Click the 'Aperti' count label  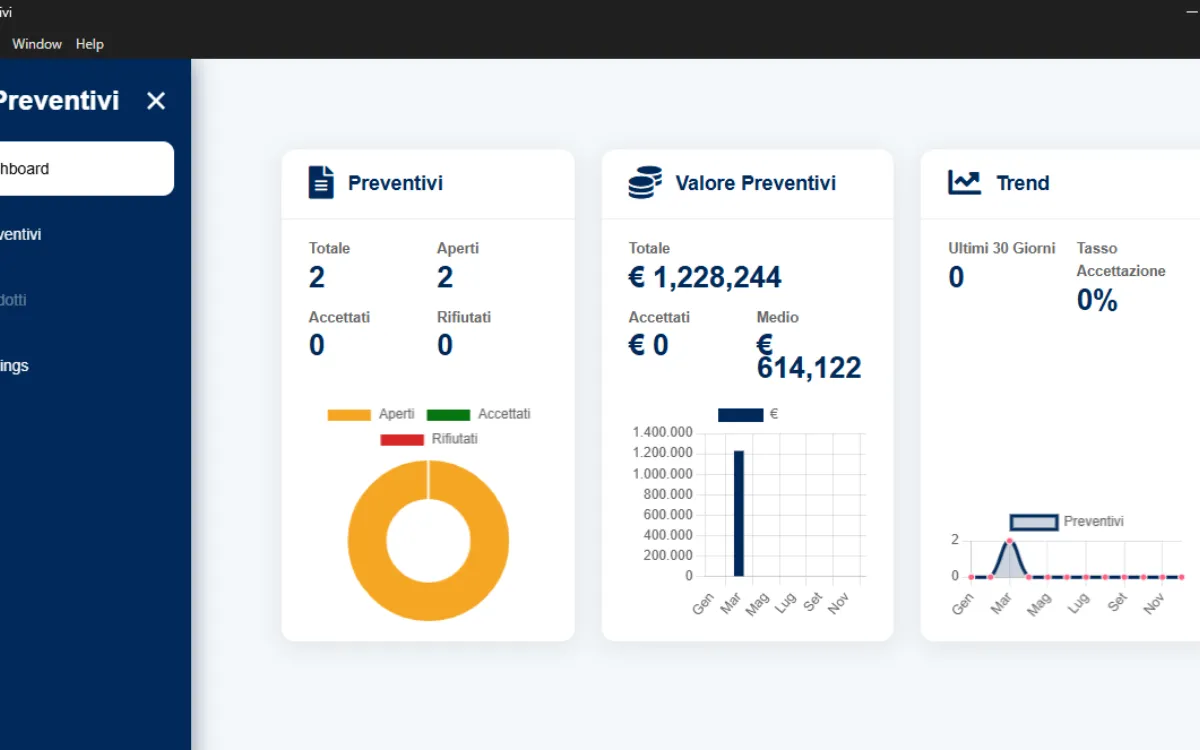point(458,248)
